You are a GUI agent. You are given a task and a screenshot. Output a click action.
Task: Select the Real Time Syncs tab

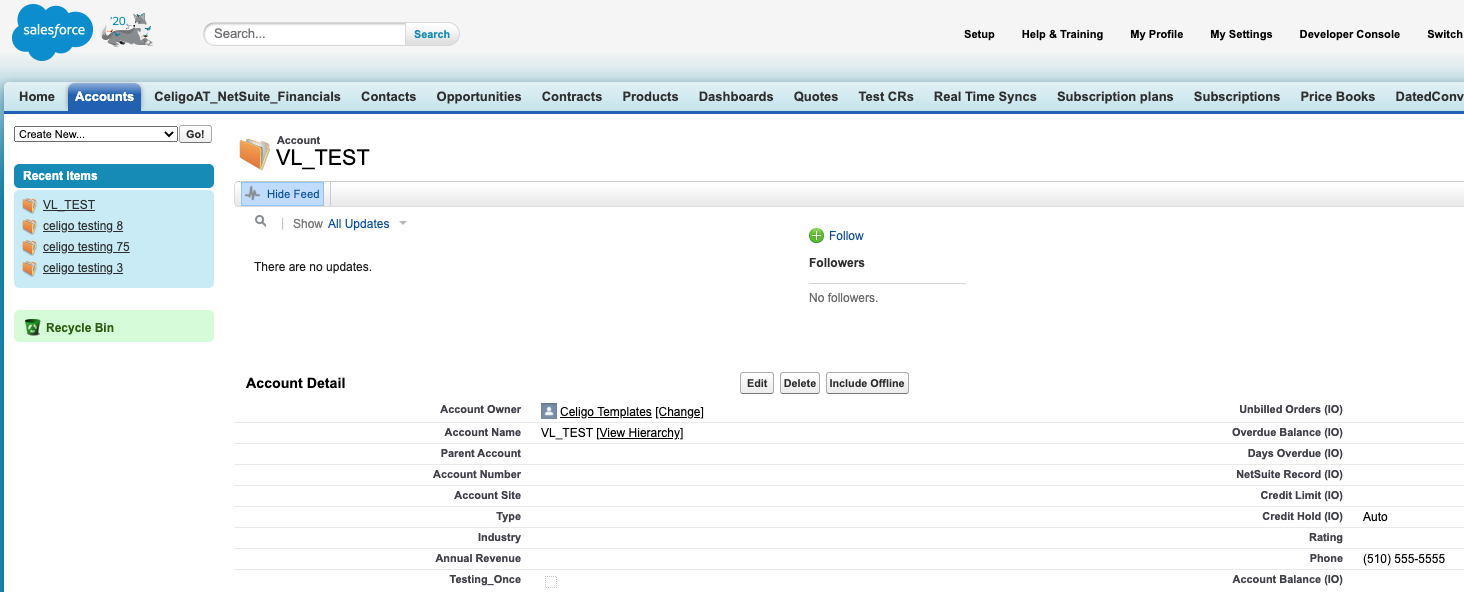pos(985,97)
